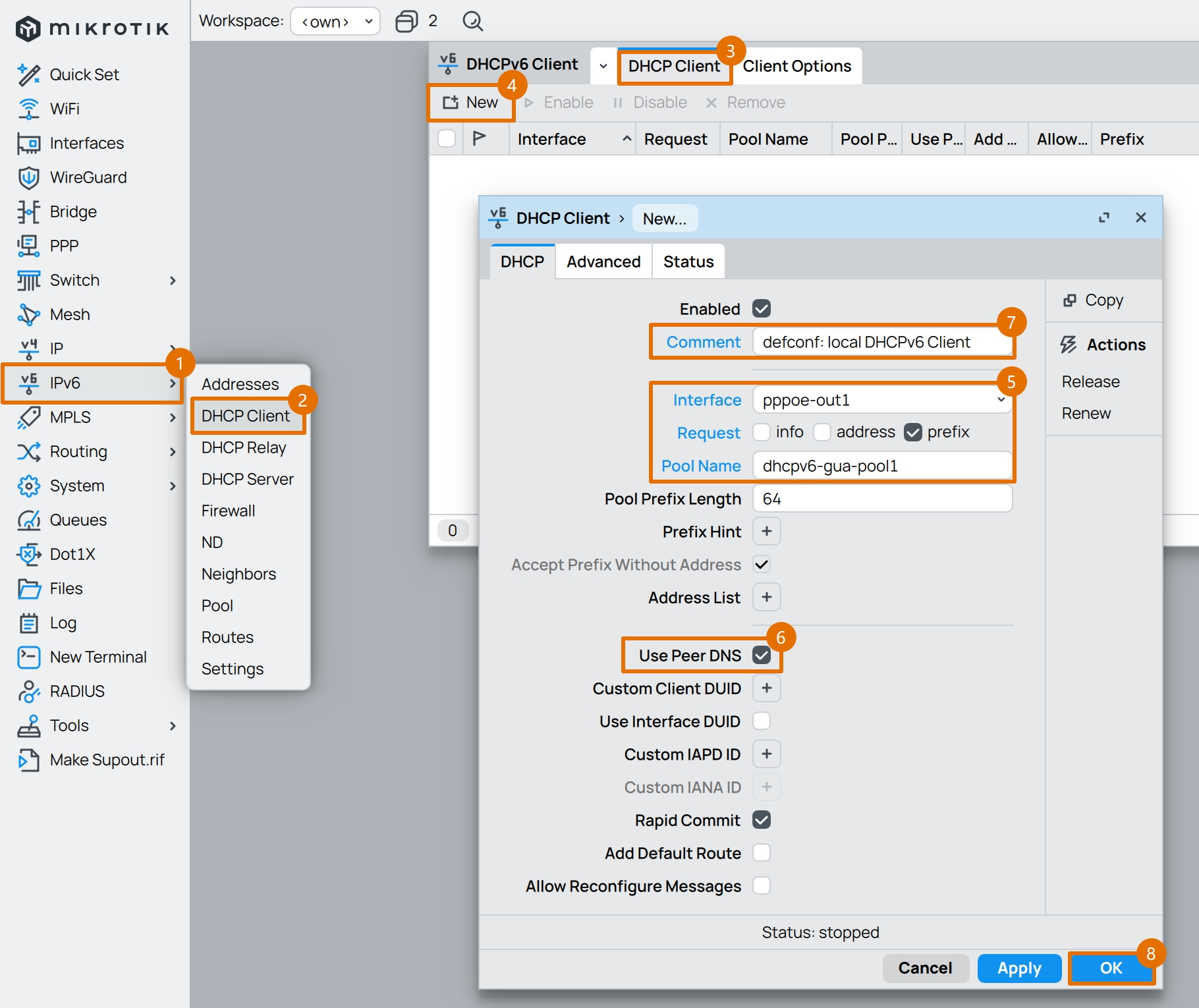This screenshot has height=1008, width=1199.
Task: Select all rows checkbox in table header
Action: coord(447,138)
